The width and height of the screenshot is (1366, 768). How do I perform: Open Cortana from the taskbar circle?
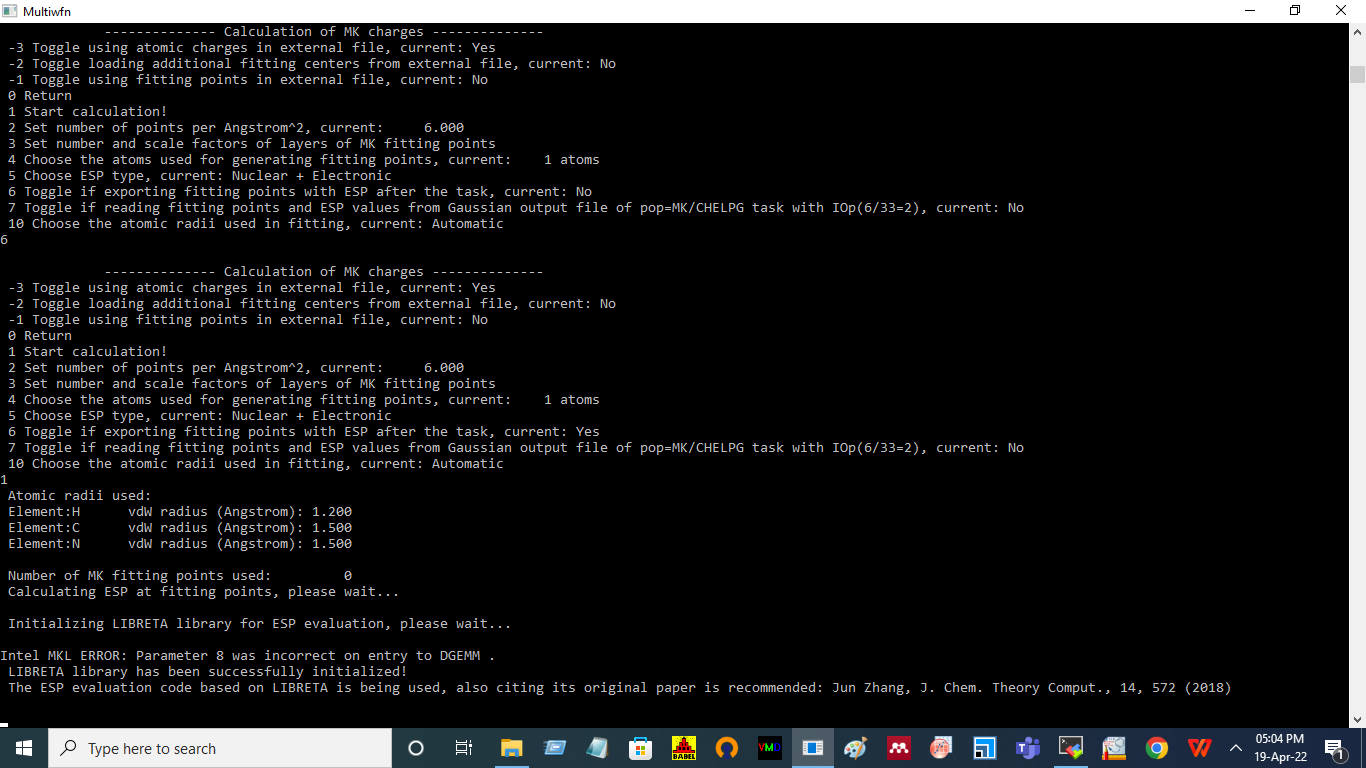(x=416, y=748)
